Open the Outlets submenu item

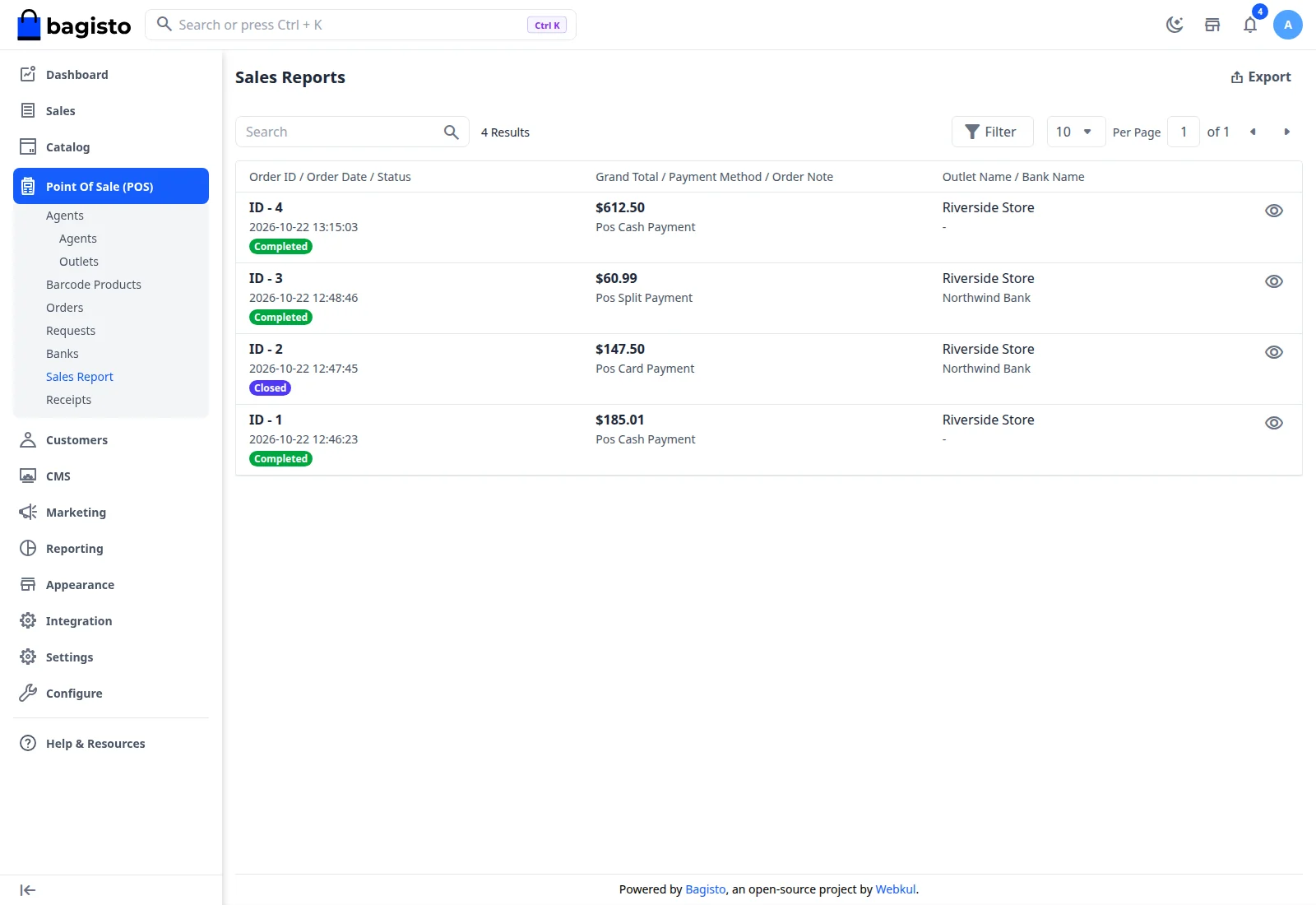click(x=79, y=262)
